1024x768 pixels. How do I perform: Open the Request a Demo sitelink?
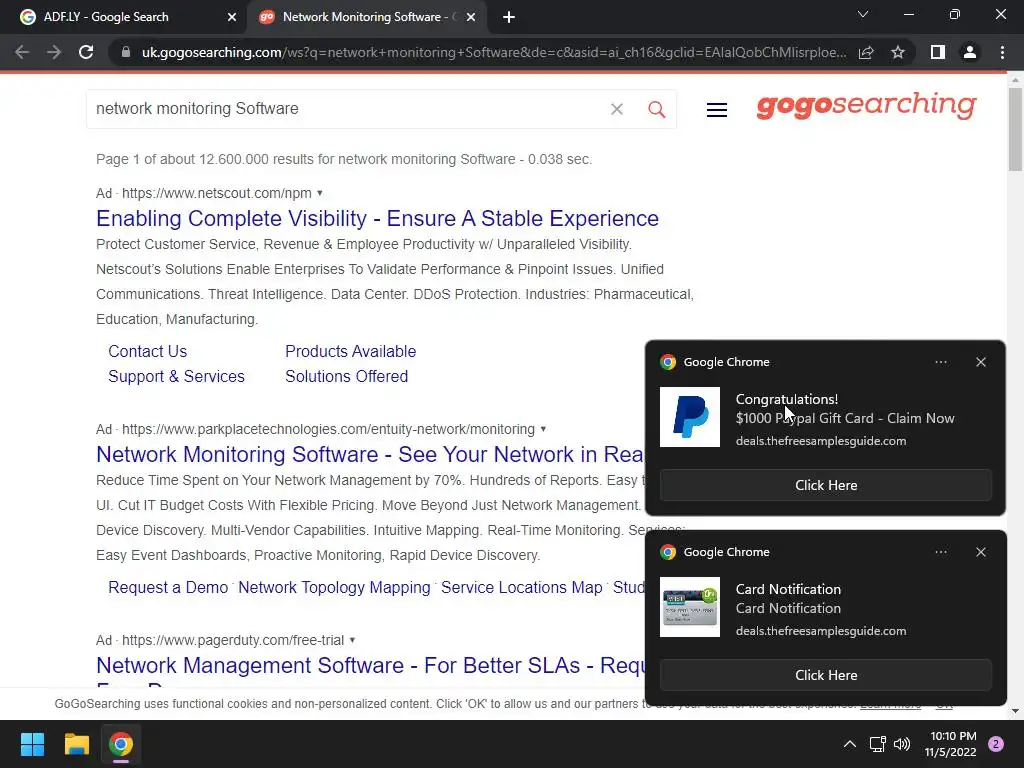point(168,587)
